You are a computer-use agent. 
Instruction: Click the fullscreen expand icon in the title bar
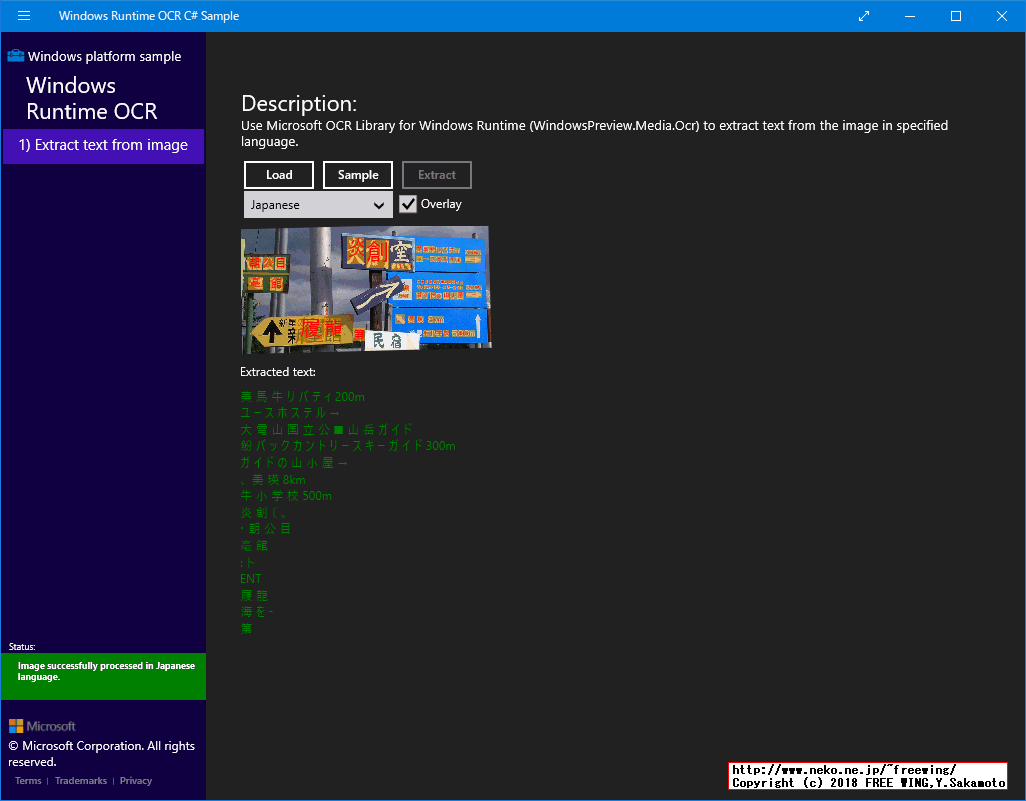[863, 16]
